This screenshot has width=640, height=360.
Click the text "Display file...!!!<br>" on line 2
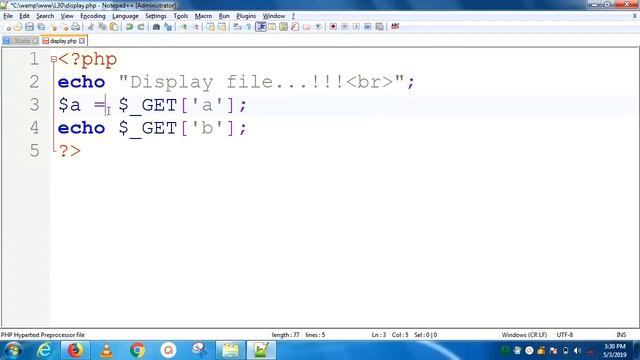(261, 82)
